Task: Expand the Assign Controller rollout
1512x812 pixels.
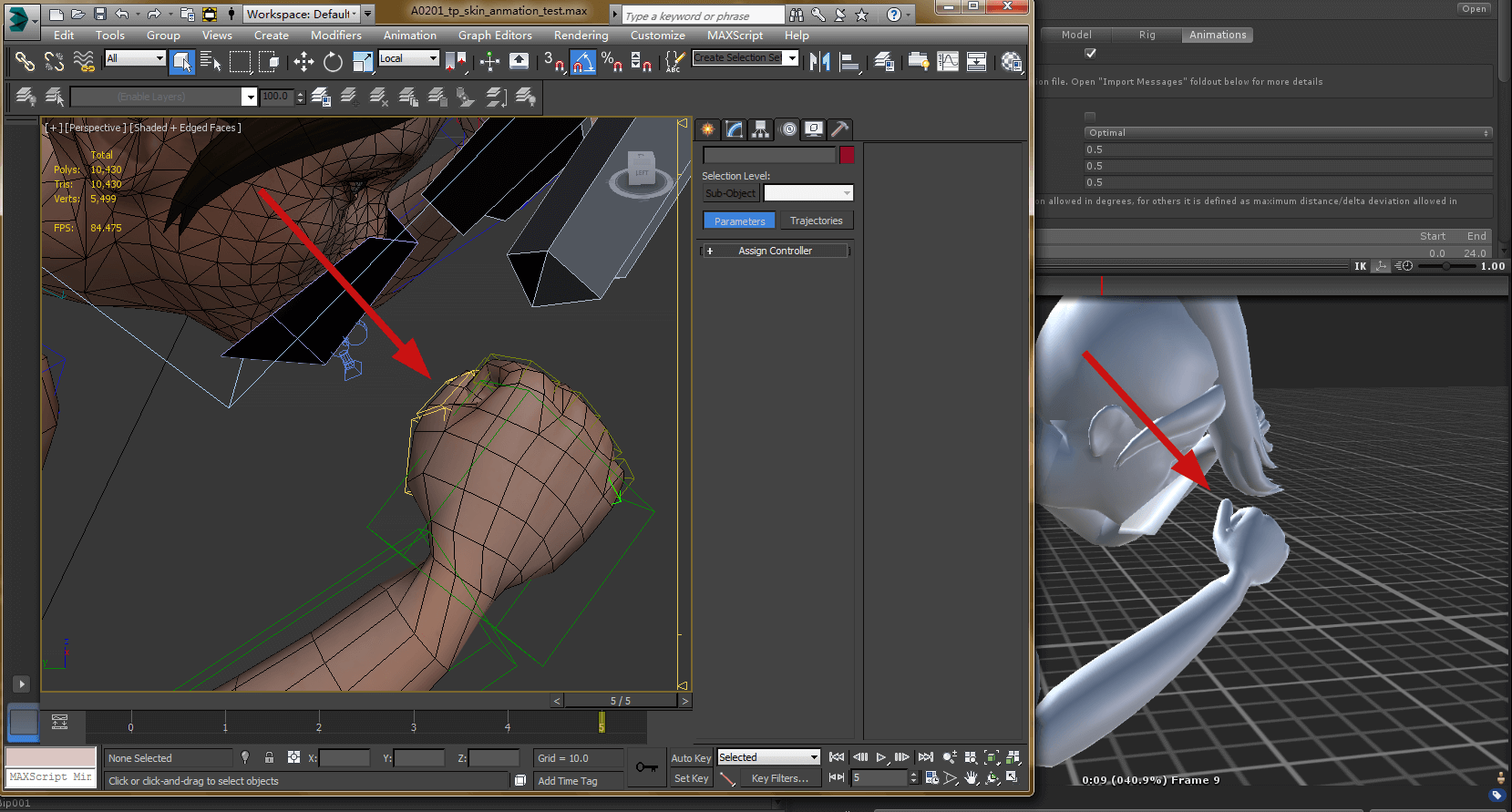Action: (x=775, y=251)
